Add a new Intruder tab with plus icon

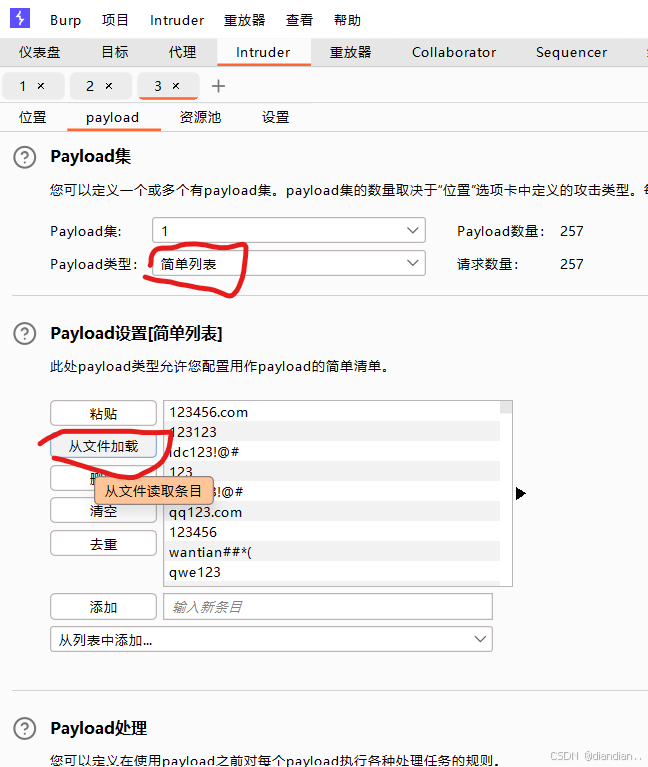click(x=218, y=86)
